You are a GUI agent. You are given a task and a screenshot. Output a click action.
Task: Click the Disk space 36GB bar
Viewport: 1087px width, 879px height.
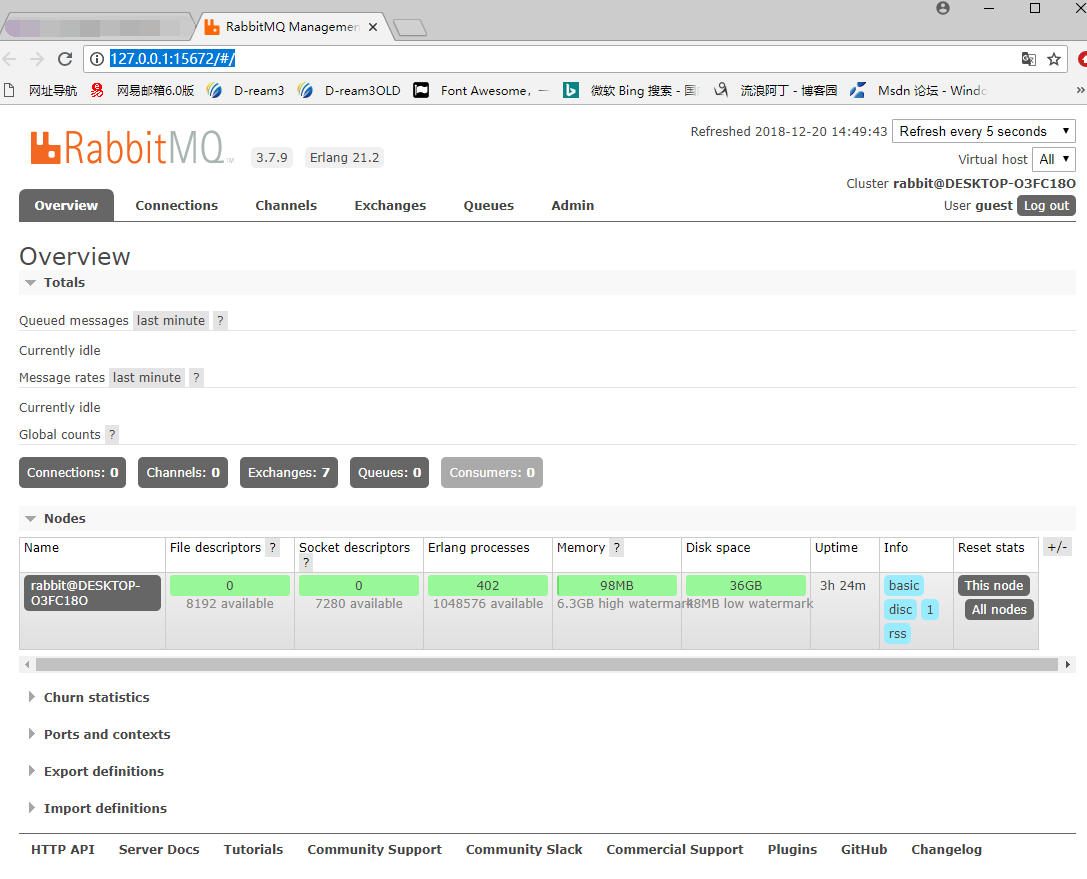(x=746, y=586)
